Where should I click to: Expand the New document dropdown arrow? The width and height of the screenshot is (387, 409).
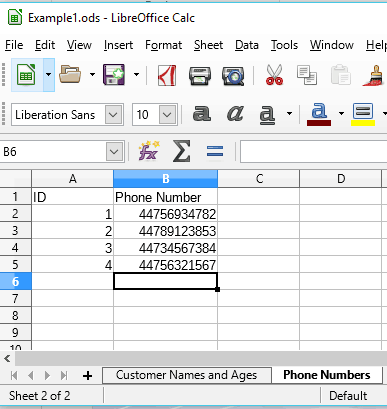coord(49,75)
